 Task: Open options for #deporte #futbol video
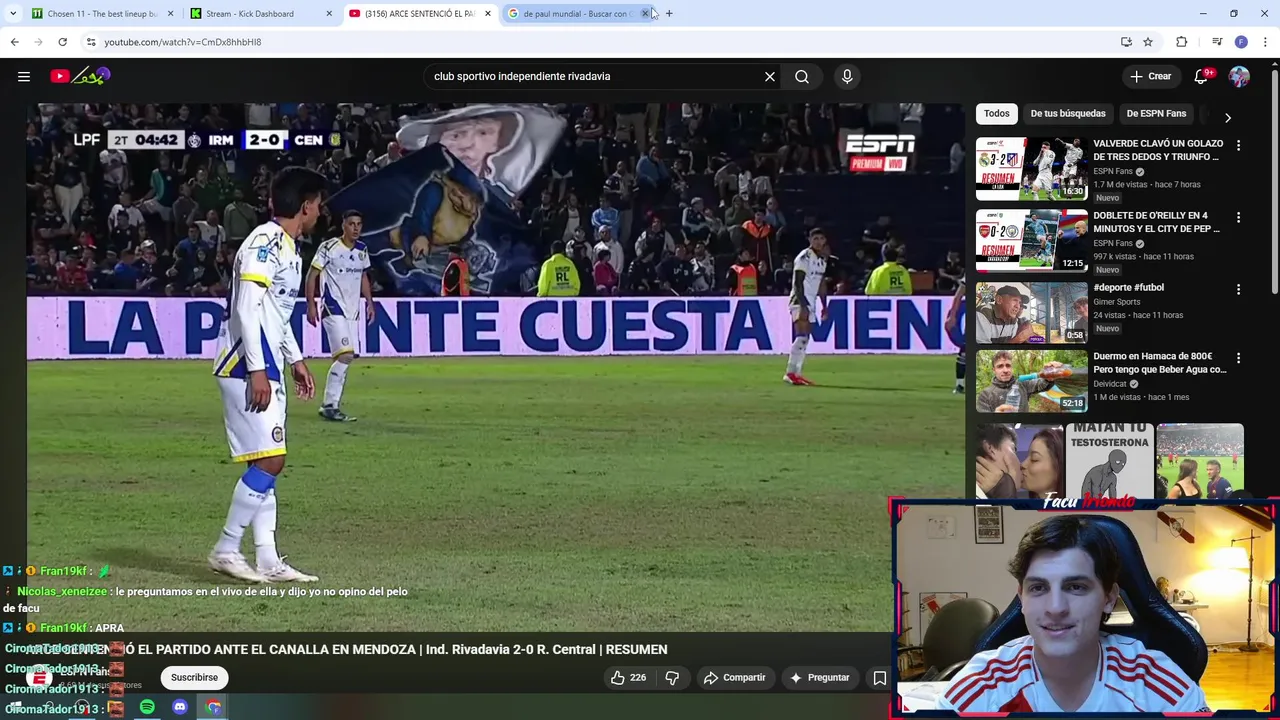[x=1238, y=289]
